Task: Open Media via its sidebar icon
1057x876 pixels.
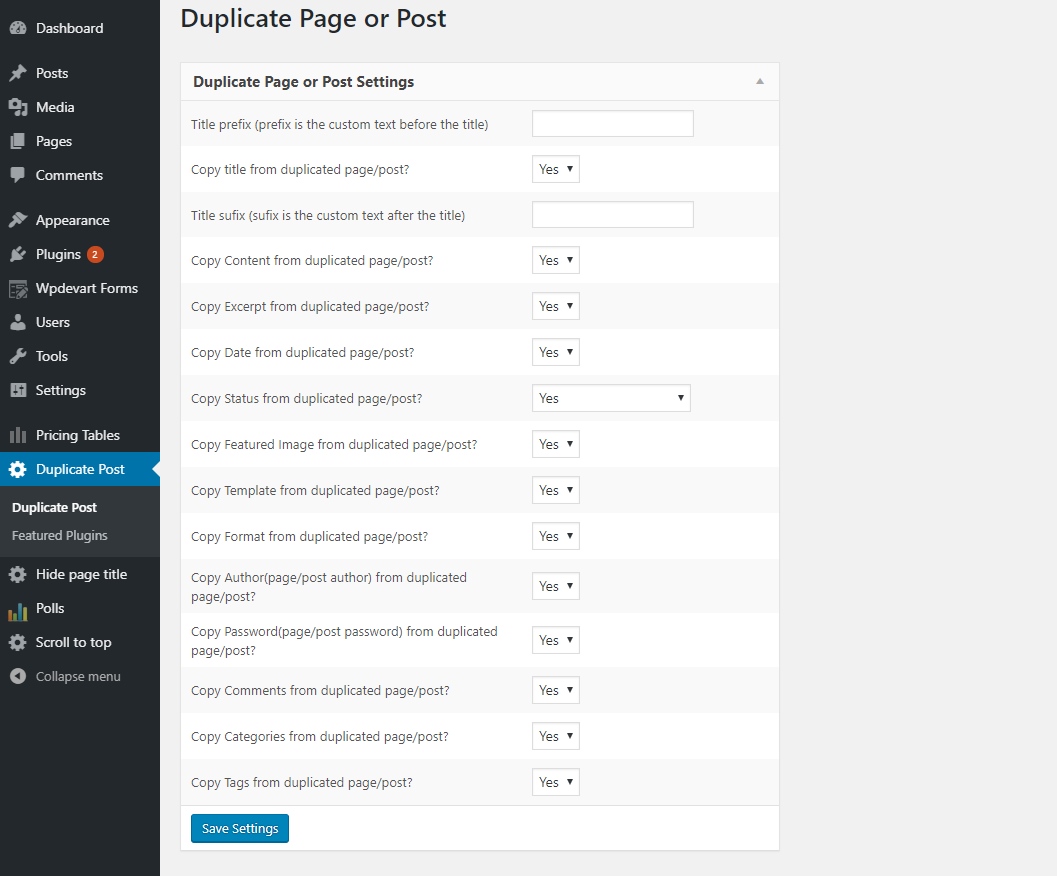Action: 17,107
